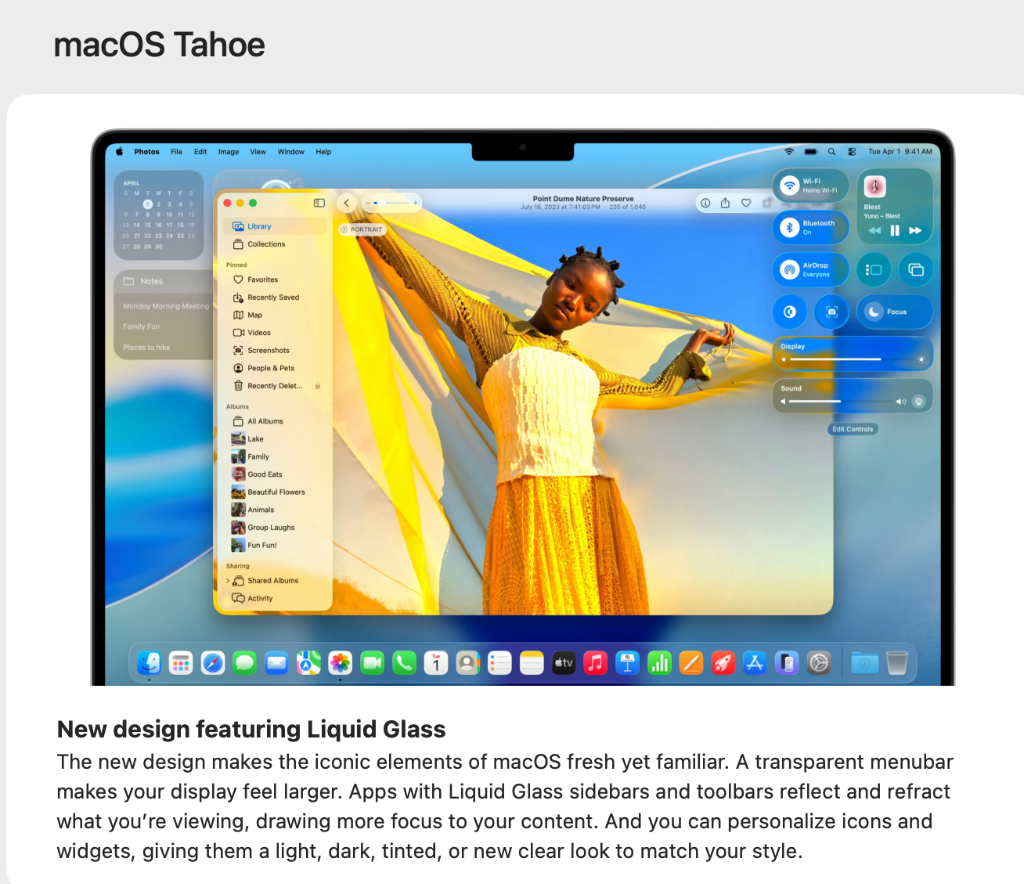The height and width of the screenshot is (884, 1024).
Task: Launch Safari from the Dock
Action: point(213,663)
